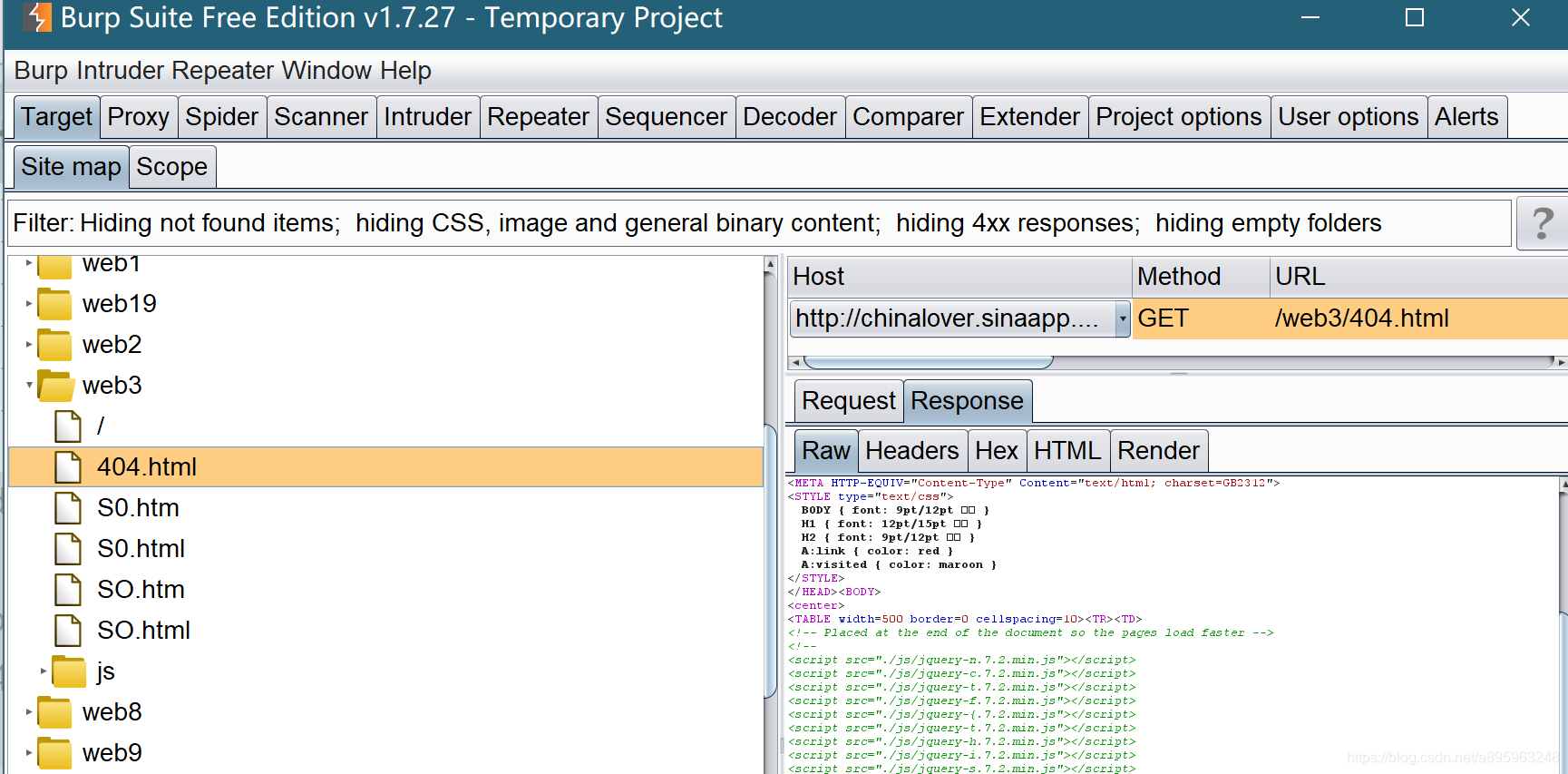Click the web19 folder icon
The height and width of the screenshot is (774, 1568).
point(54,304)
